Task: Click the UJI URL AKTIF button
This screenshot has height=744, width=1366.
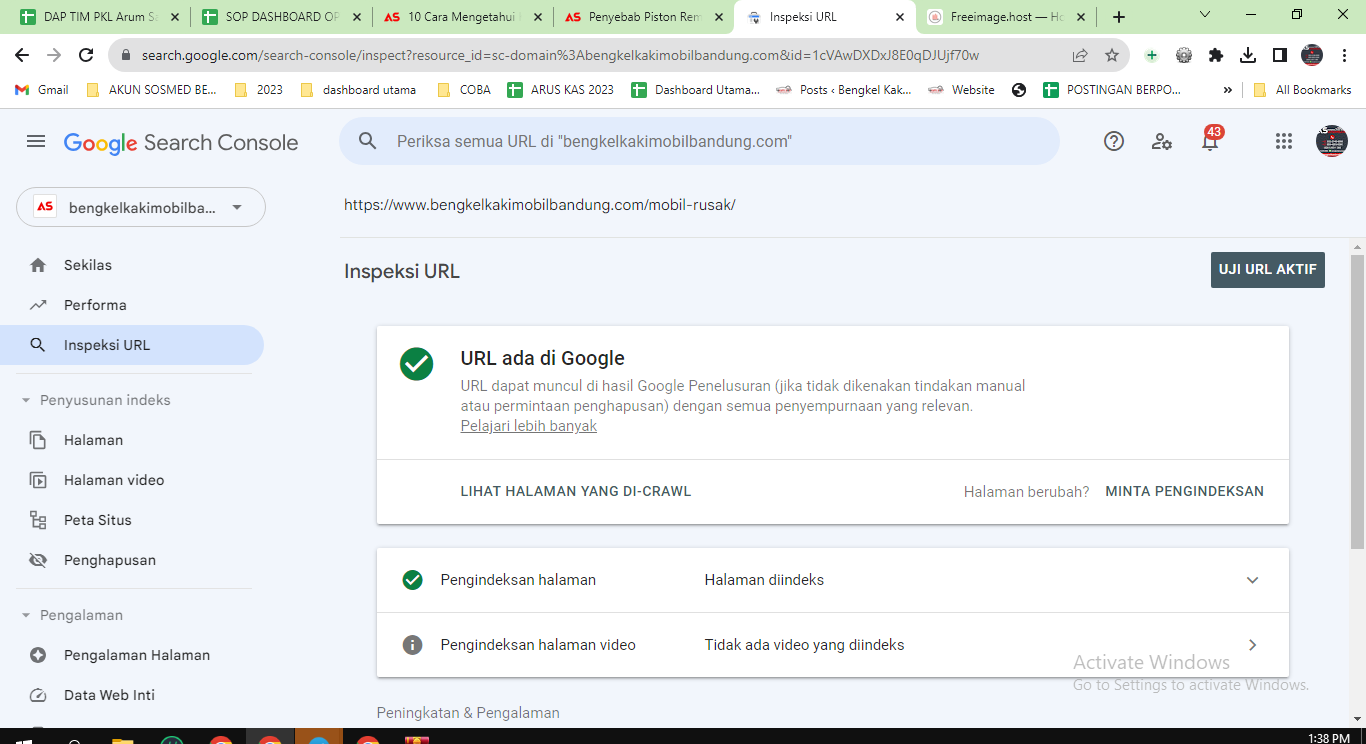Action: (1267, 270)
